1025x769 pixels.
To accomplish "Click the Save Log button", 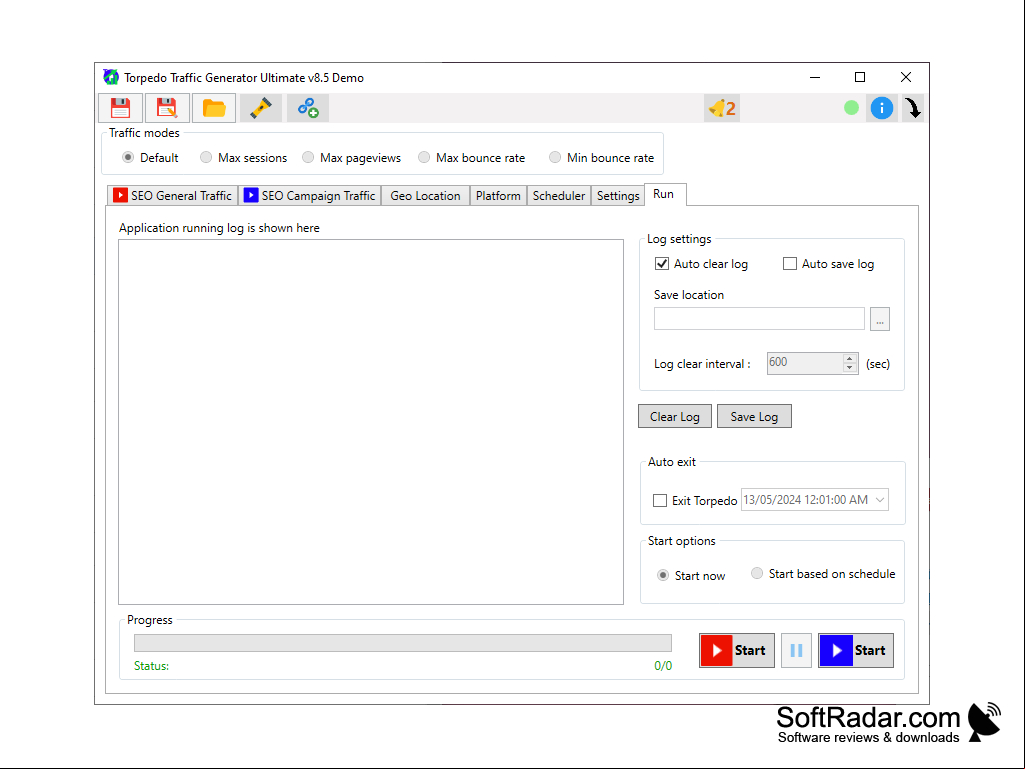I will point(754,417).
